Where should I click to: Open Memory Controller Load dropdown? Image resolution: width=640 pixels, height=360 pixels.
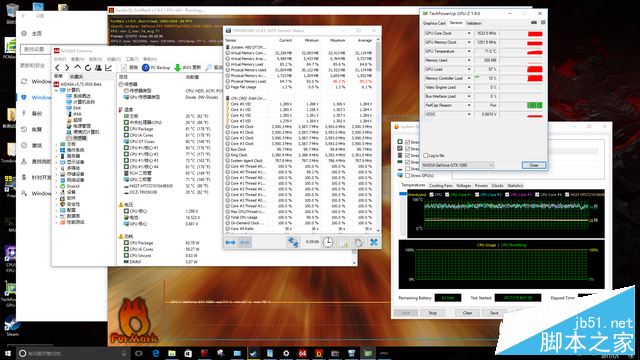[x=469, y=78]
